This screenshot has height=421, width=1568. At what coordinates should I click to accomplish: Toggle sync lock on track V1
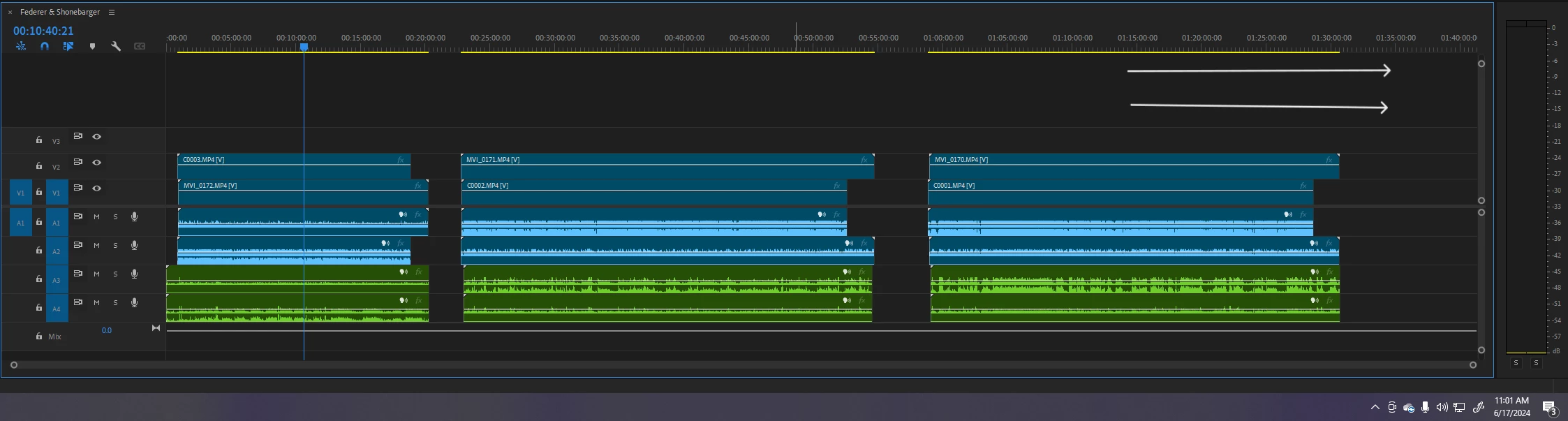click(78, 188)
